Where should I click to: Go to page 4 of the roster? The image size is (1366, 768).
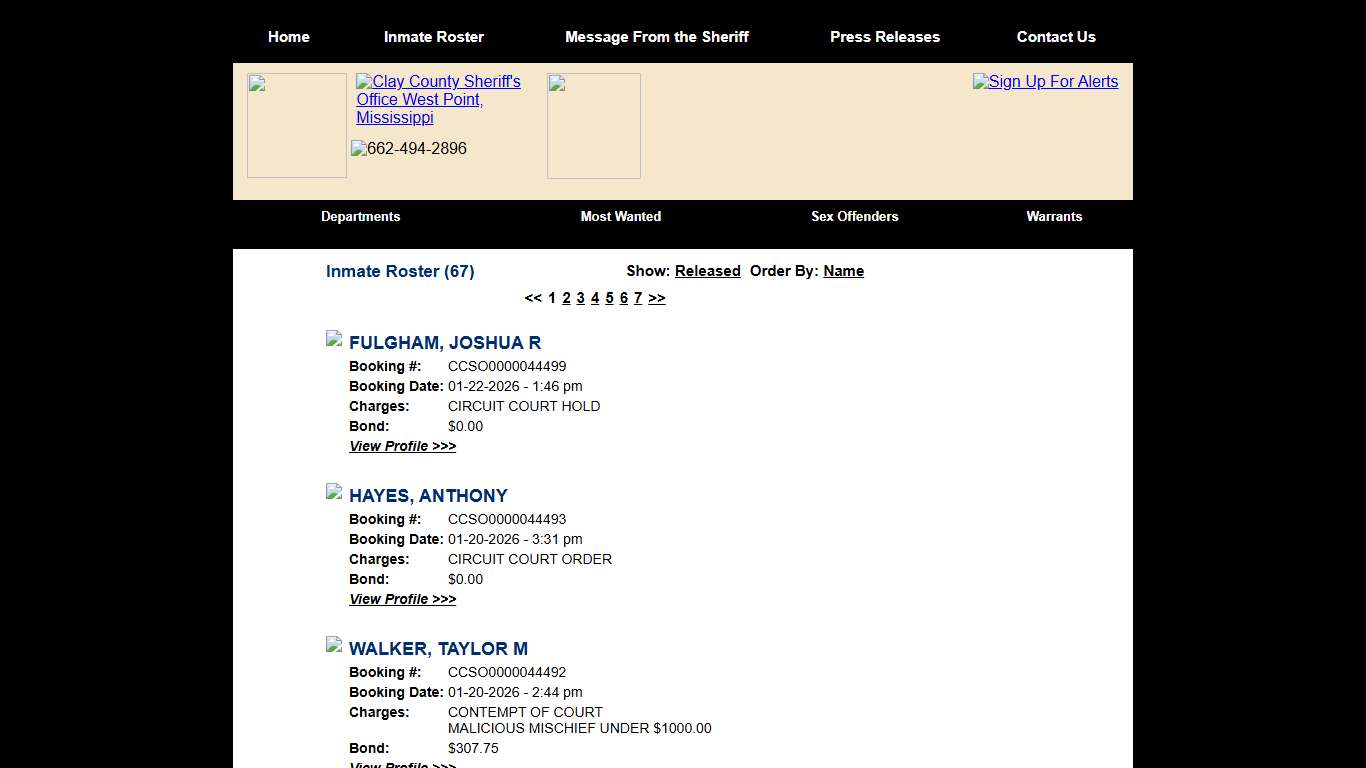click(x=595, y=298)
